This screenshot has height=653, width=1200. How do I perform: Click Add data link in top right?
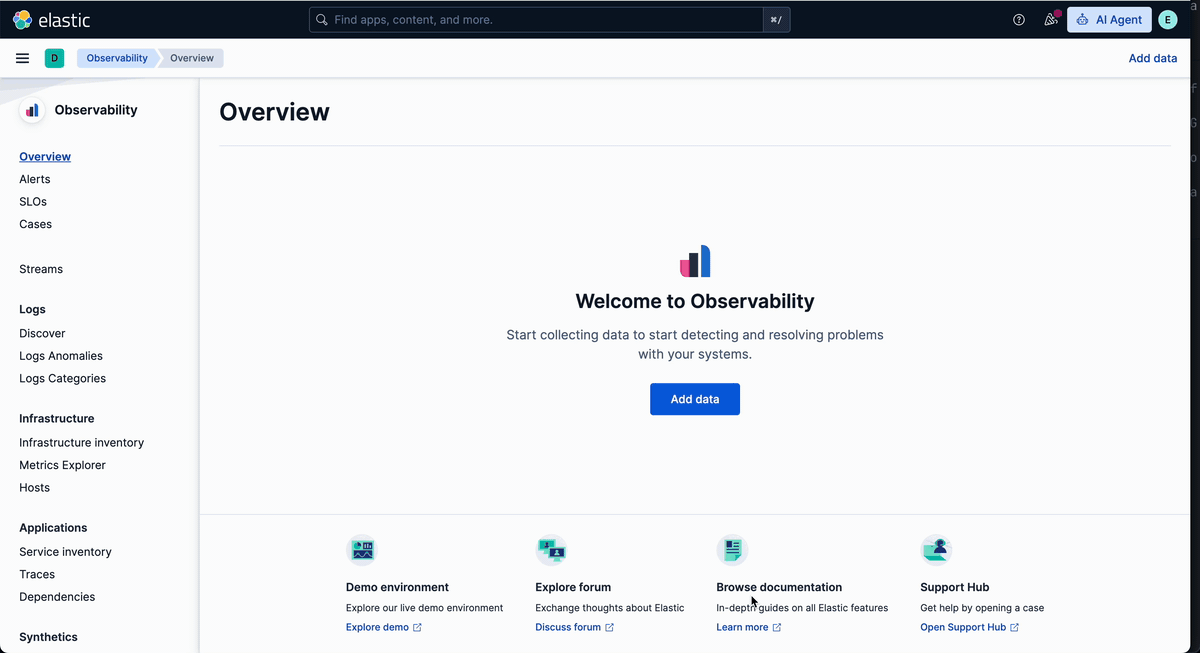pyautogui.click(x=1152, y=58)
